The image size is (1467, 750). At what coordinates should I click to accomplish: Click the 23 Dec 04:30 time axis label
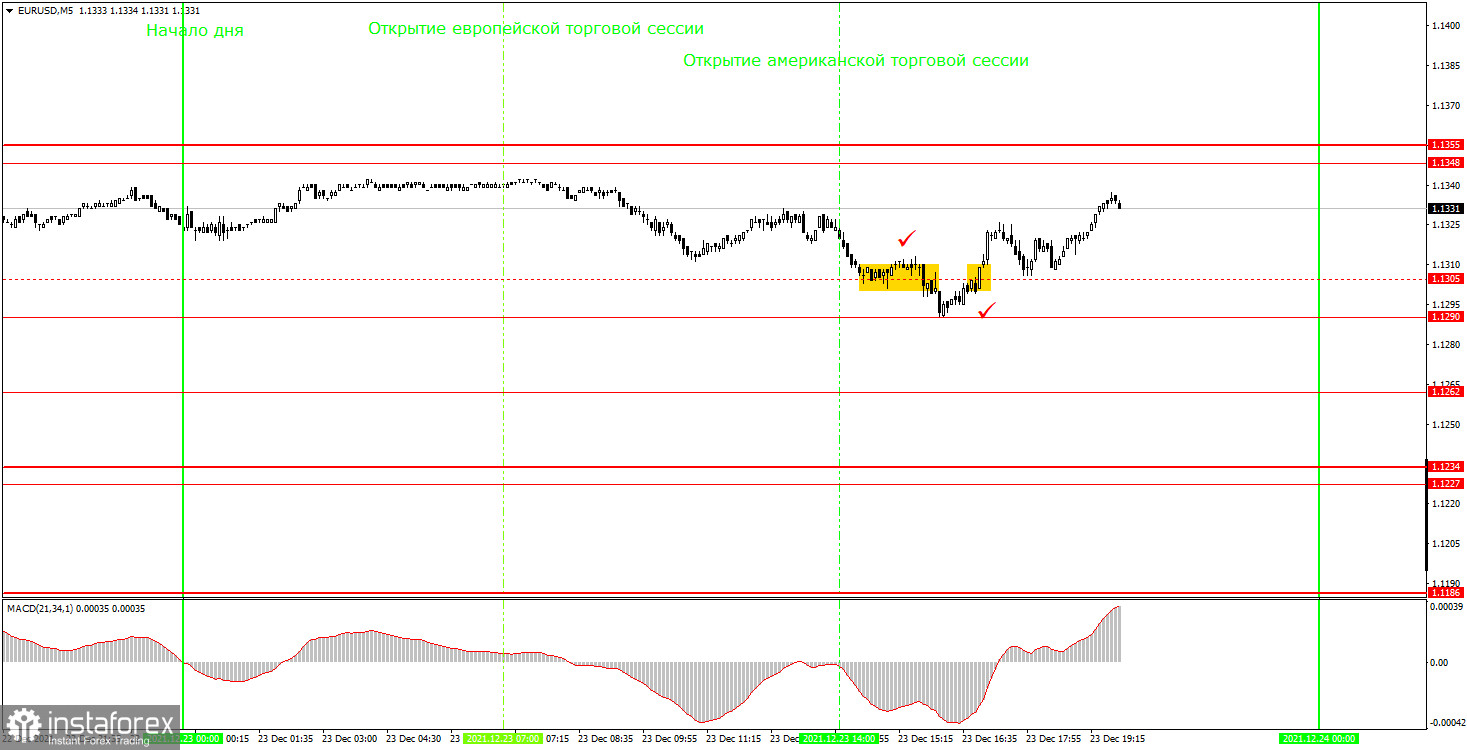point(414,739)
